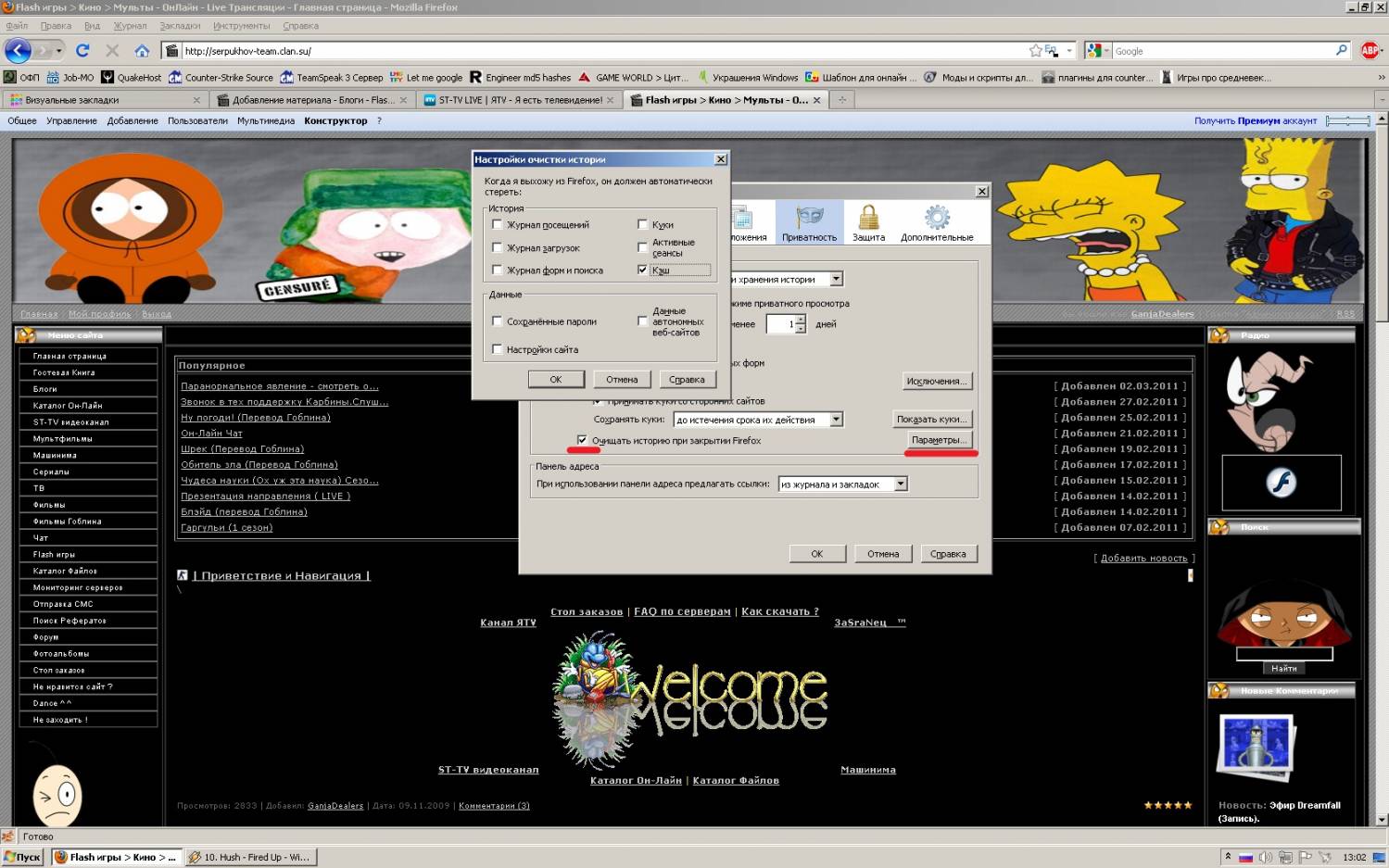Open the GAME WORLD bookmark
This screenshot has height=868, width=1389.
point(633,77)
